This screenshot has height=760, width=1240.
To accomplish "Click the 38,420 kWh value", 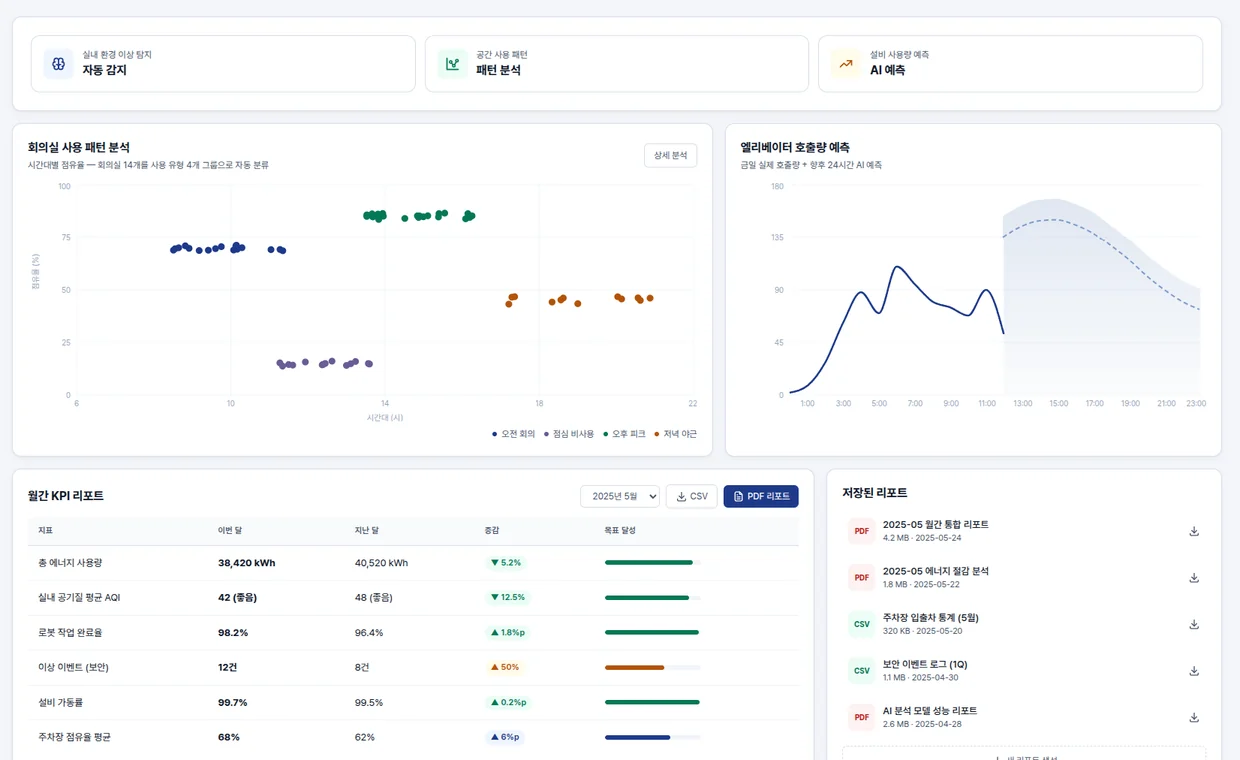I will tap(246, 563).
